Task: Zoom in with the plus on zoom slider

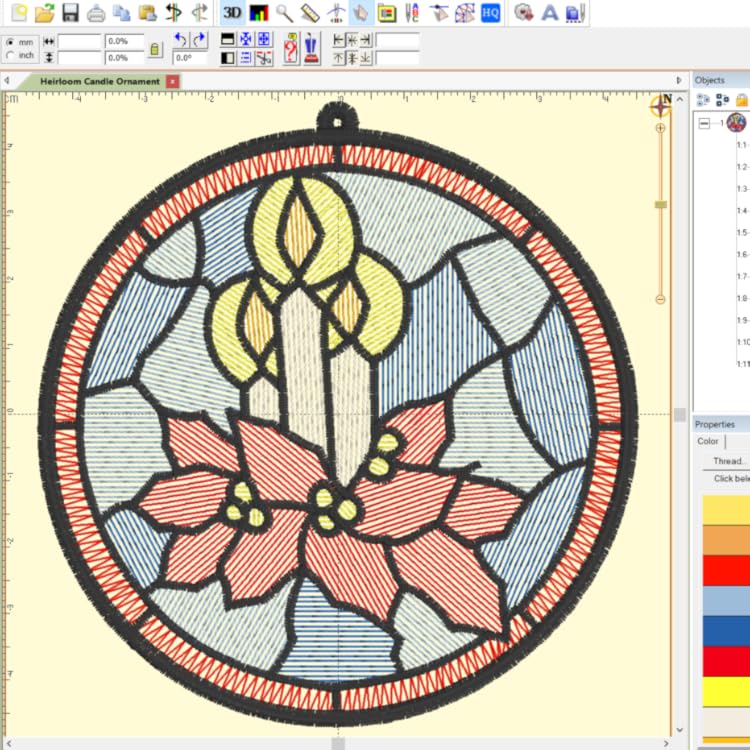Action: click(x=661, y=128)
